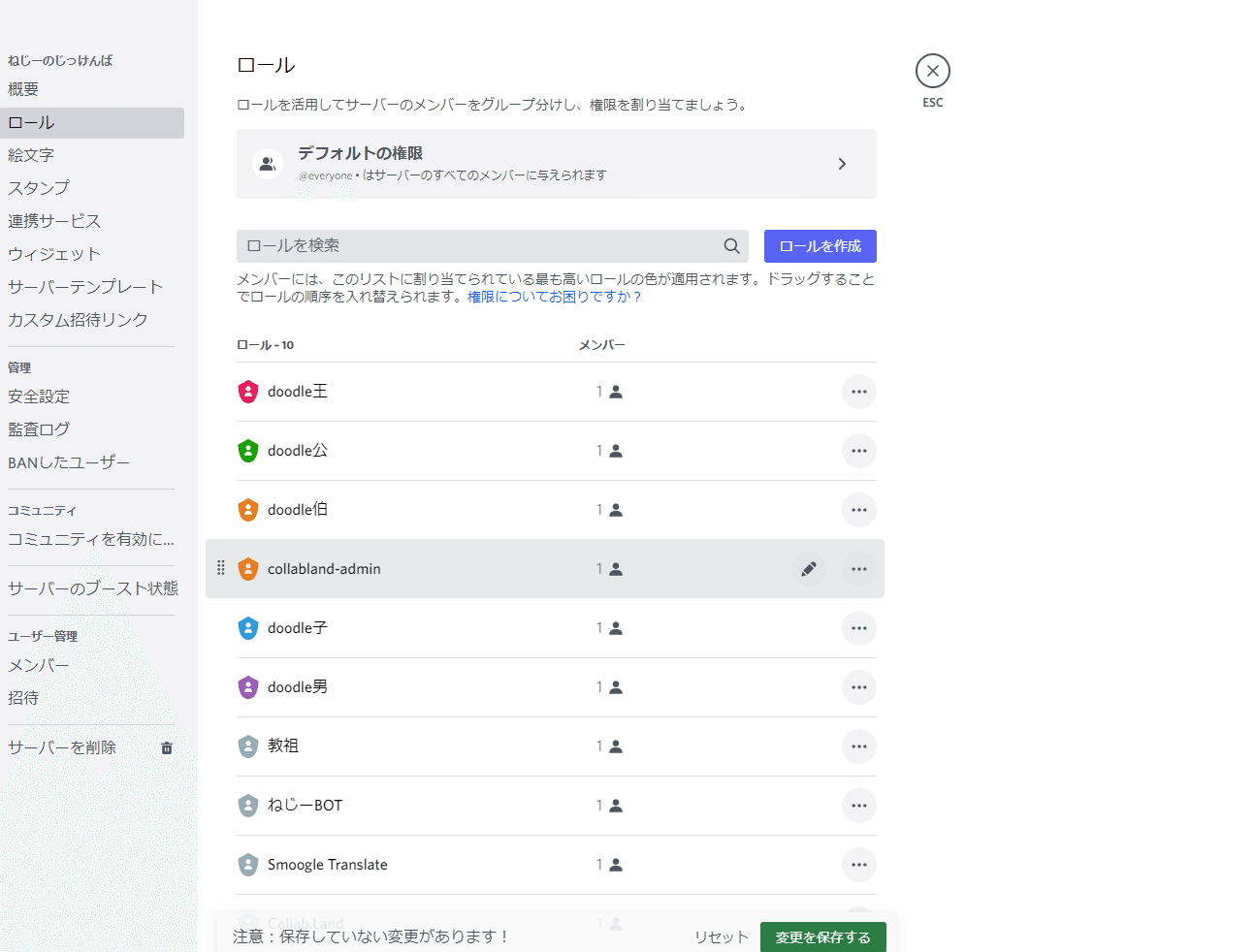Expand デフォルトの権限 with its chevron
Viewport: 1255px width, 952px height.
pyautogui.click(x=842, y=163)
